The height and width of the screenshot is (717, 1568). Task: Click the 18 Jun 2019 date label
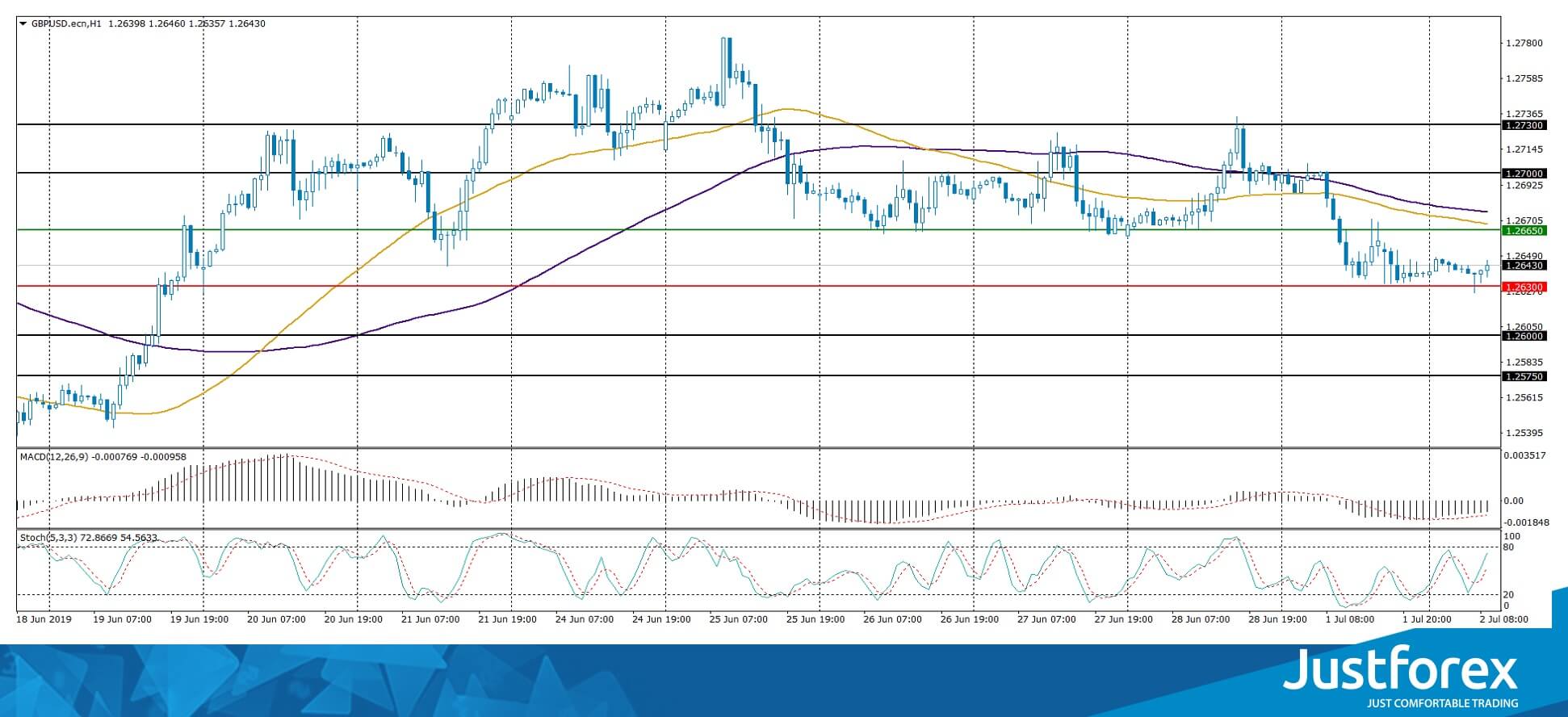[x=44, y=619]
